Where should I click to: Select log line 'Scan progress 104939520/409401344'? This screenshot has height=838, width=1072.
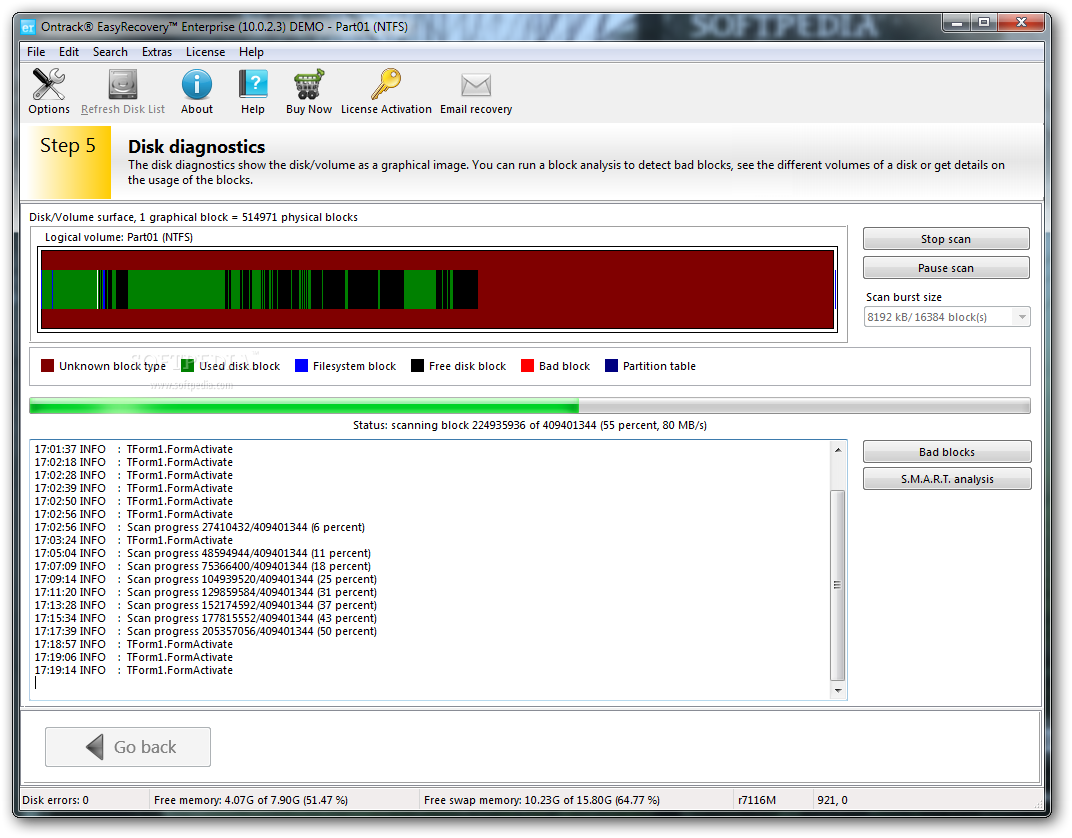[x=206, y=579]
